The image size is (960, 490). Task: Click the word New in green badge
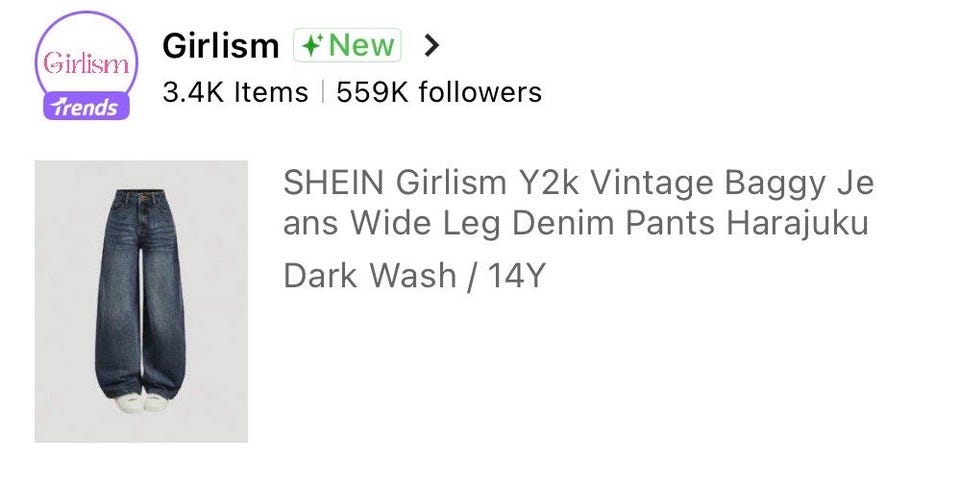click(362, 45)
